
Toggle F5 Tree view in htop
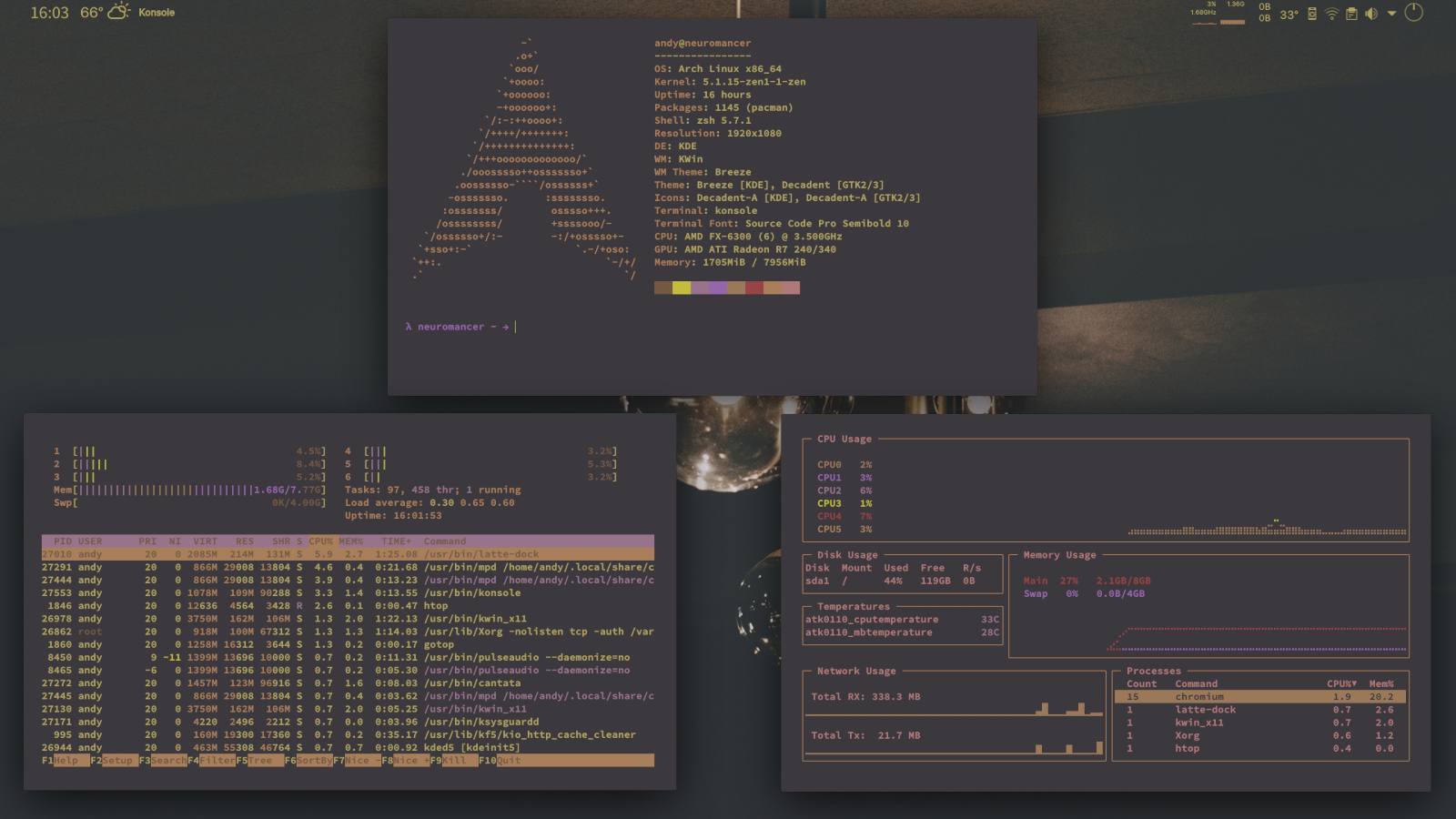(259, 761)
